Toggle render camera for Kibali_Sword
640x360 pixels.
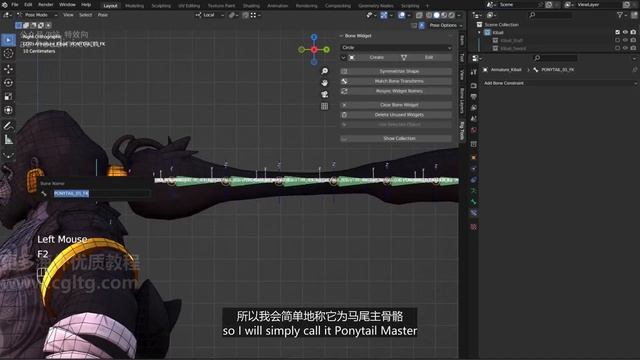point(633,48)
